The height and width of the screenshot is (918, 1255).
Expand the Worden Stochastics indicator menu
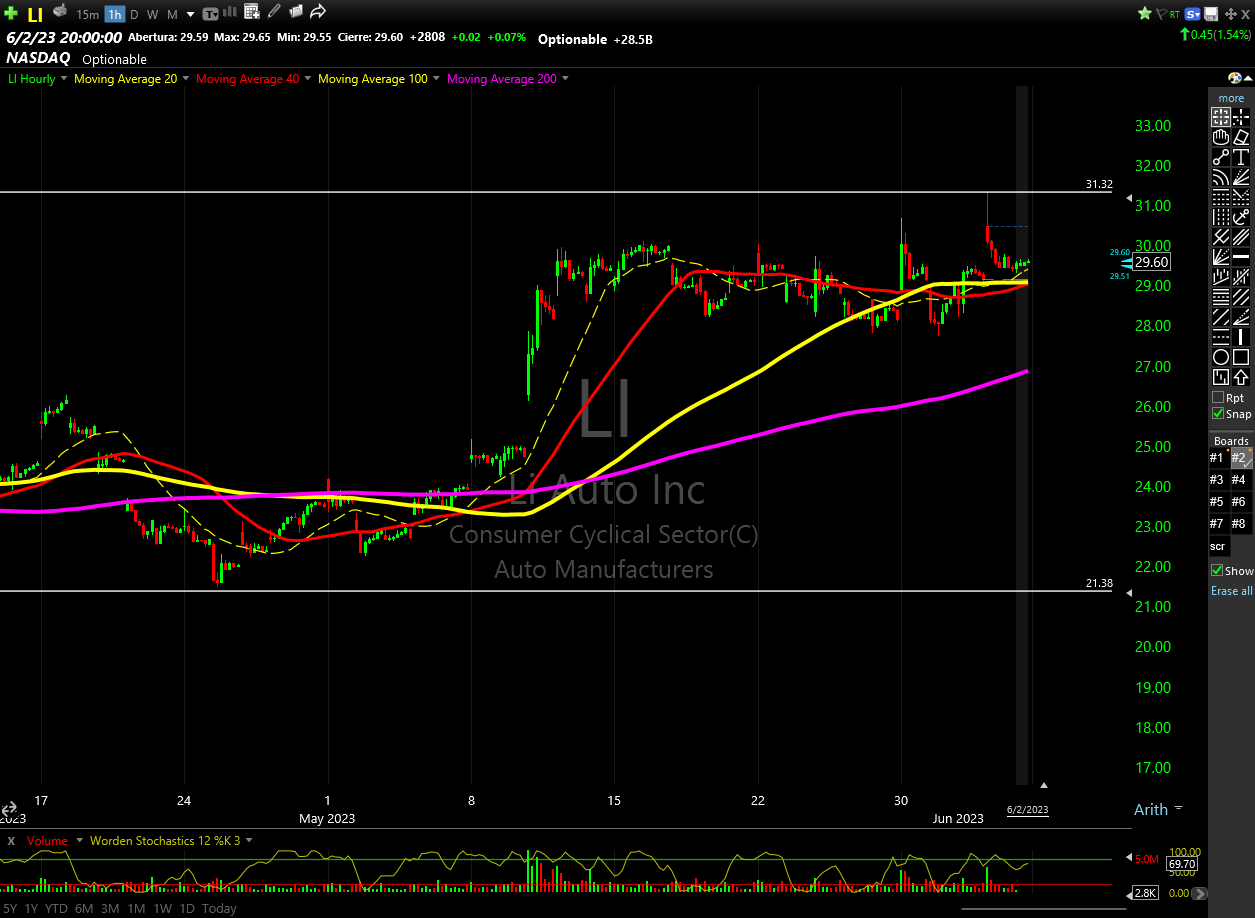(249, 841)
